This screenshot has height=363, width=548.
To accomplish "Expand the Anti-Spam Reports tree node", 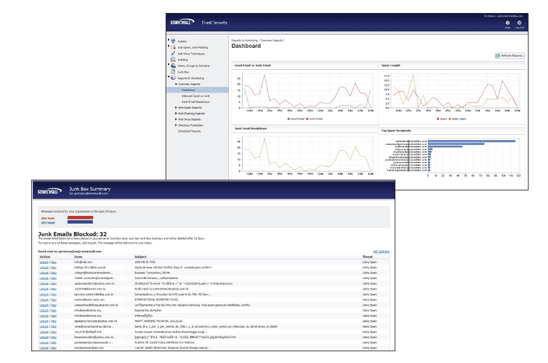I will [176, 107].
